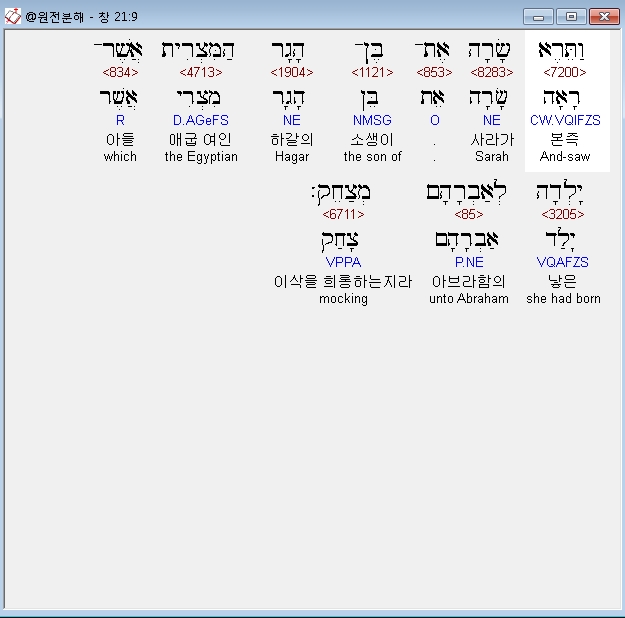
Task: Select Strong's number <1121>
Action: coord(372,72)
